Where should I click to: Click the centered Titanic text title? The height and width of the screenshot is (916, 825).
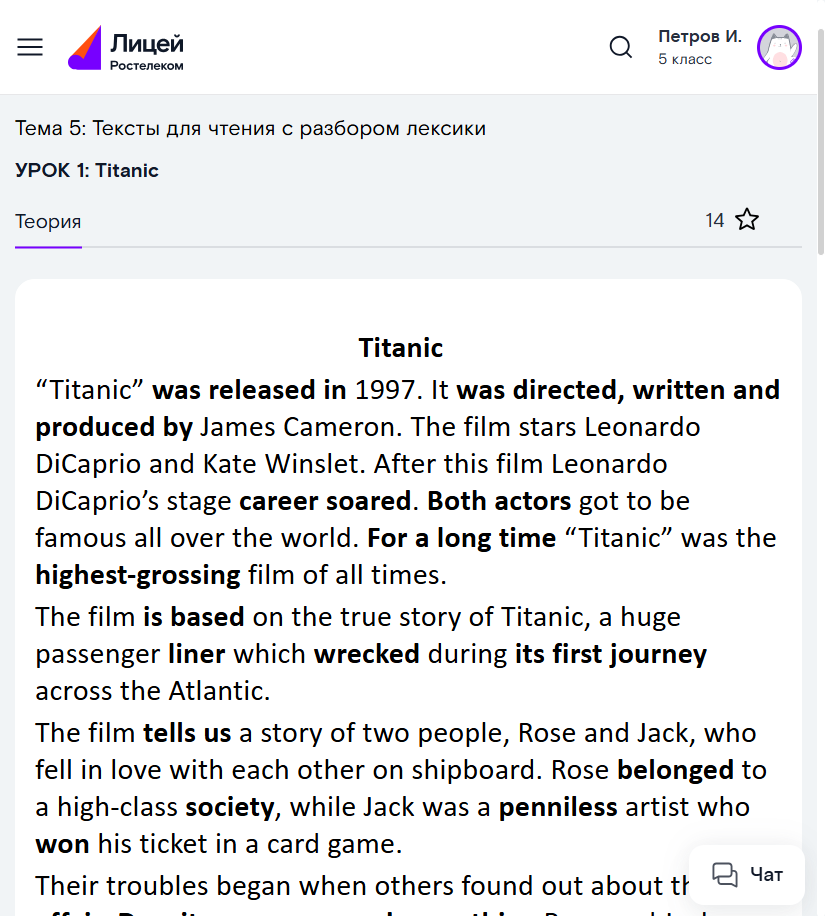tap(401, 348)
